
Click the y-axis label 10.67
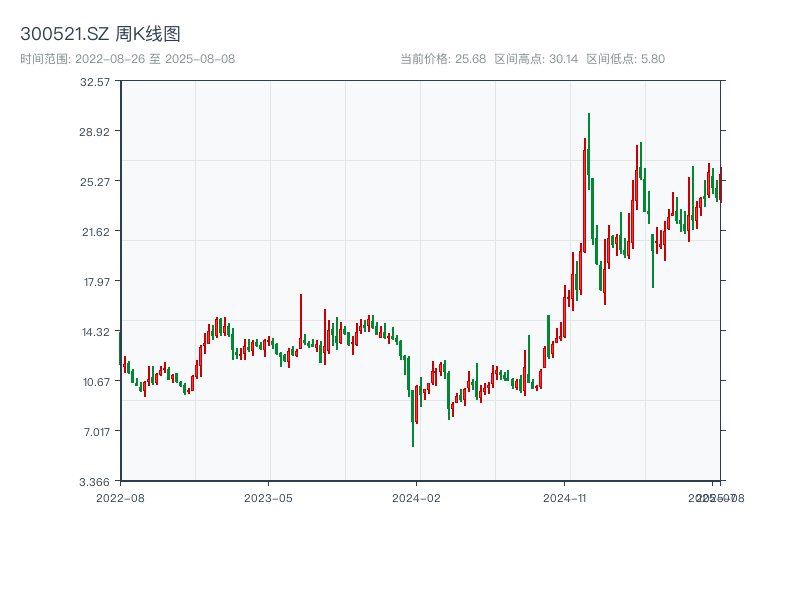point(96,382)
